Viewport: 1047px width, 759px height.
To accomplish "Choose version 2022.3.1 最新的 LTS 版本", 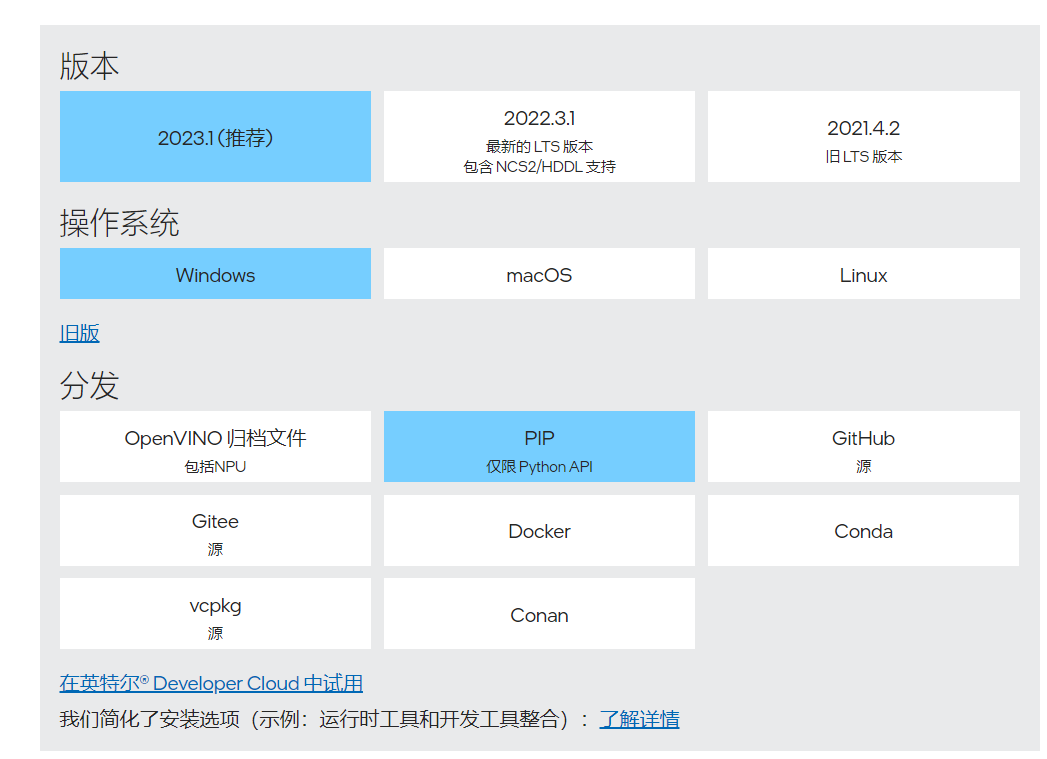I will point(539,136).
